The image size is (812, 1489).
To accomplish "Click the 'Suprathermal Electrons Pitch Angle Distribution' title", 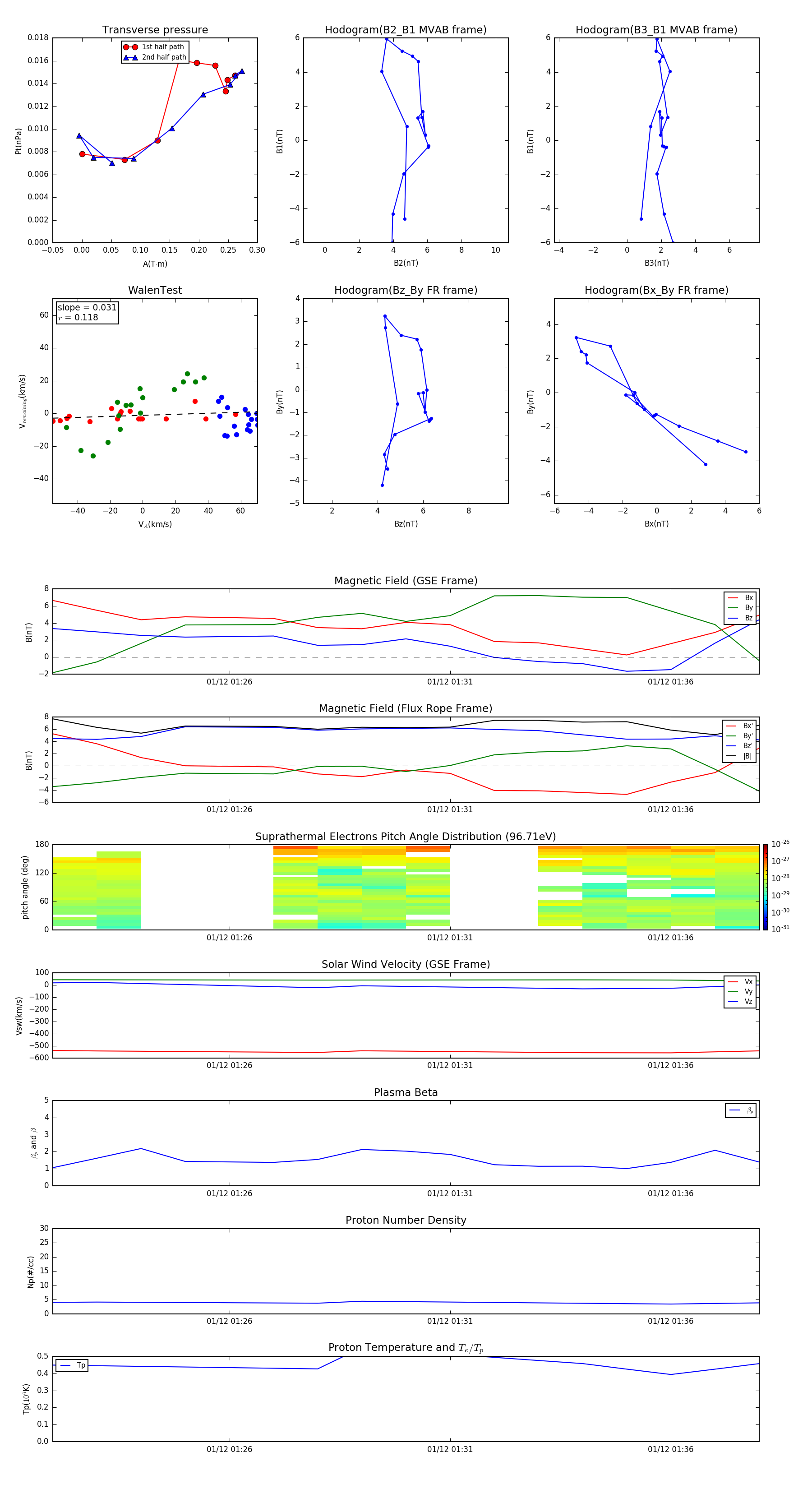I will pyautogui.click(x=406, y=837).
